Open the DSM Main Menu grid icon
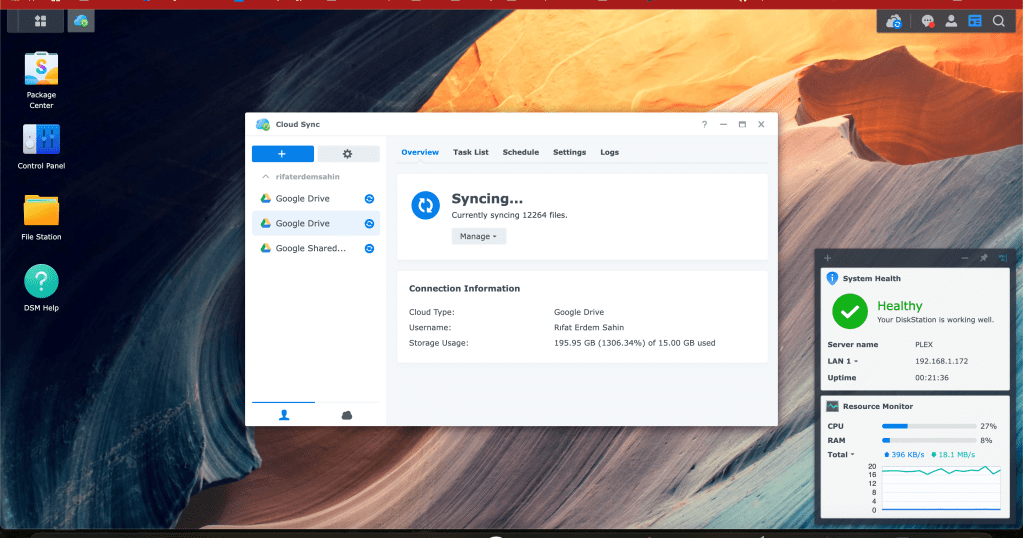The width and height of the screenshot is (1023, 538). 40,21
